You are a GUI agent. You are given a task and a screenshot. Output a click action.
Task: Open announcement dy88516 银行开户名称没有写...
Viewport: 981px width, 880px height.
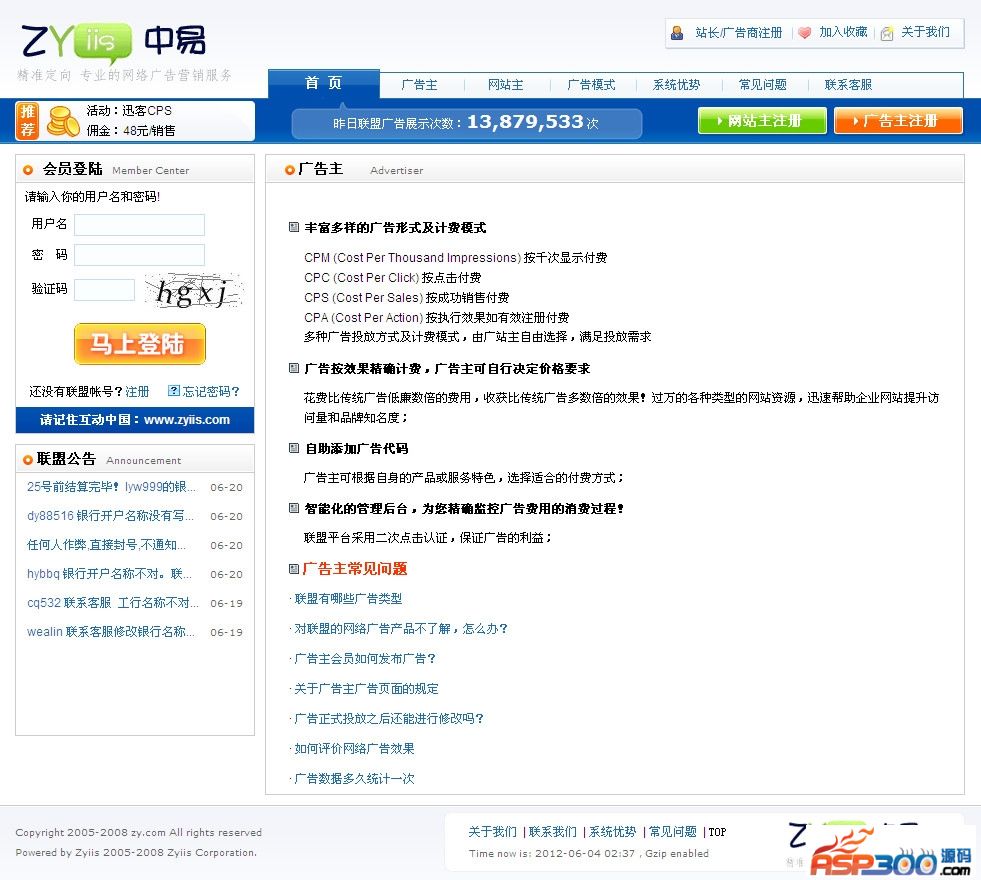(110, 516)
